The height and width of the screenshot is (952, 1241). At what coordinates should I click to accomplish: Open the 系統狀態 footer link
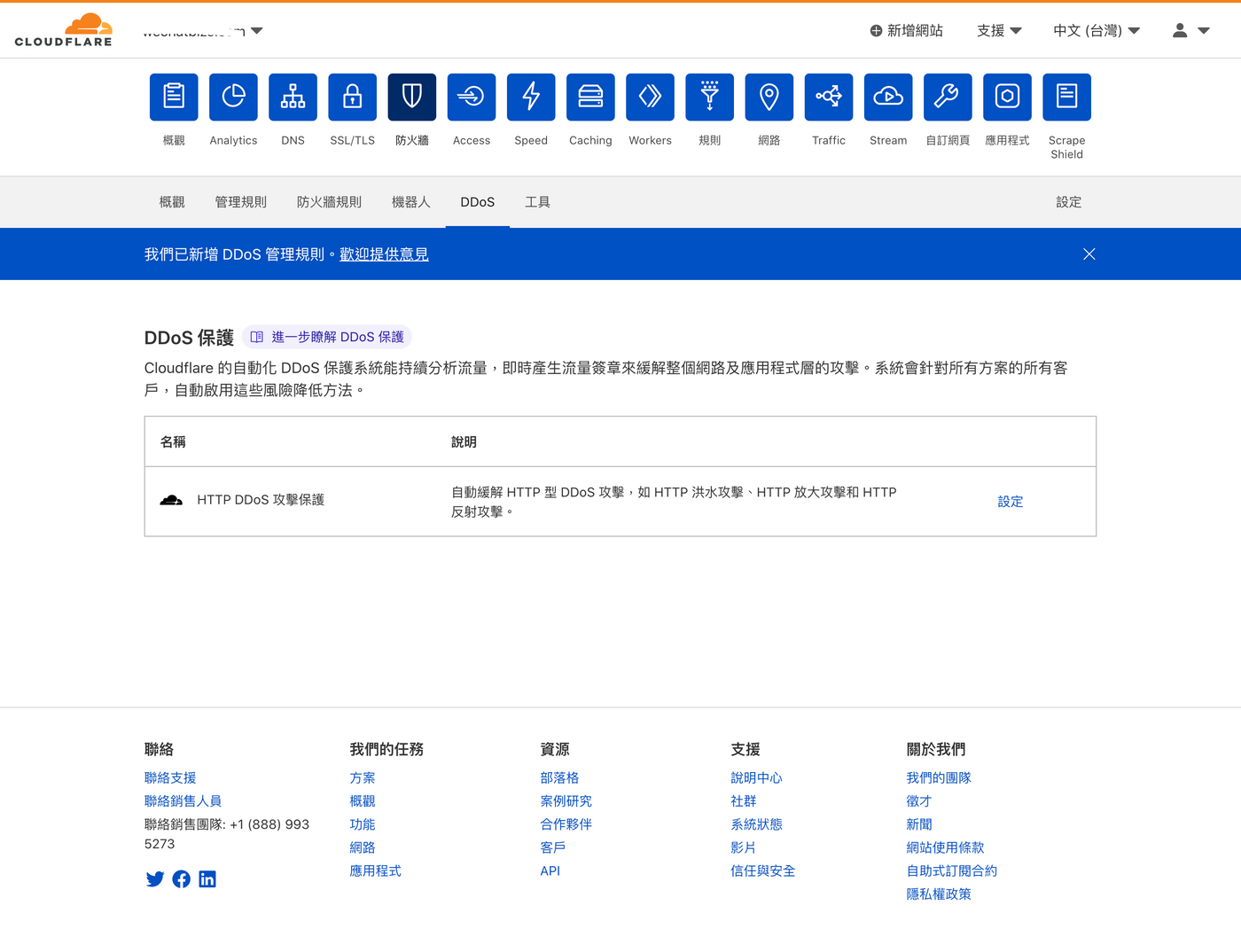click(756, 824)
